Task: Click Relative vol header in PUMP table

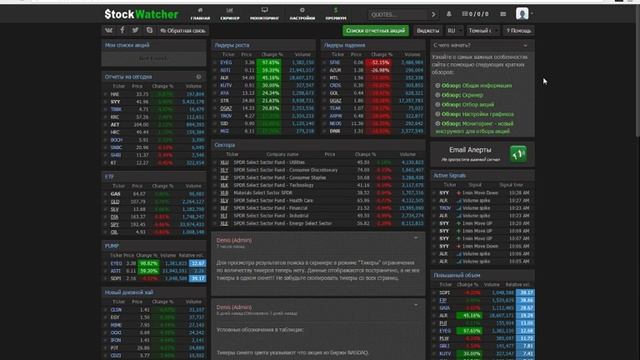Action: point(191,256)
